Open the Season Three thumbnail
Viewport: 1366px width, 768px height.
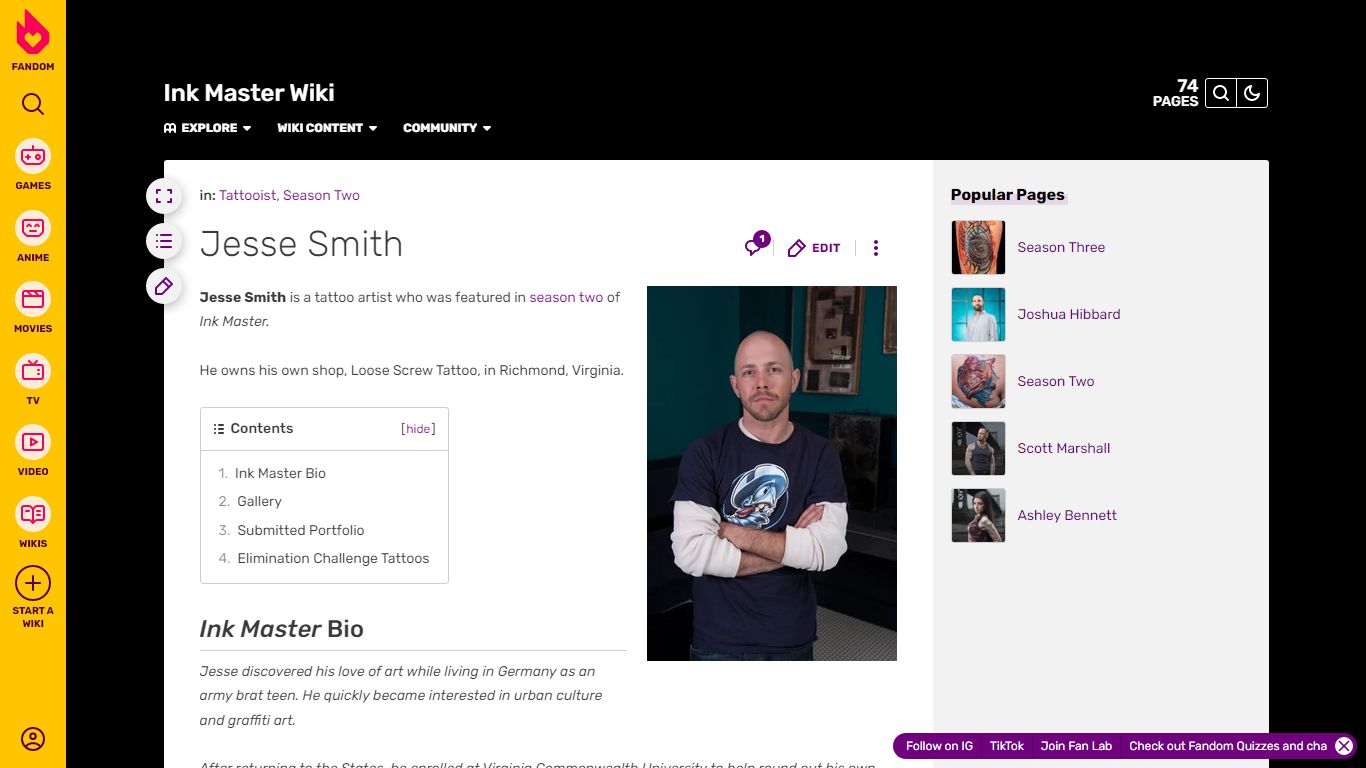point(978,247)
